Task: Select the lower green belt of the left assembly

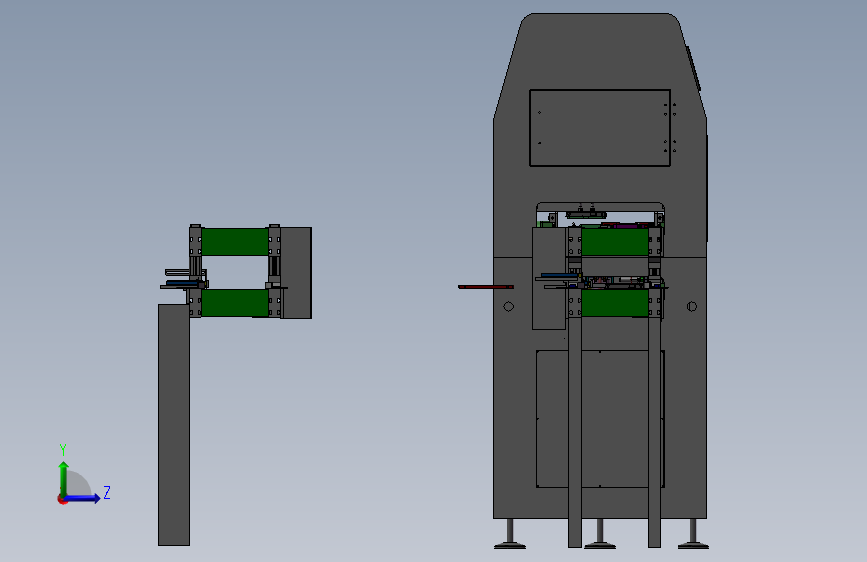Action: coord(235,303)
